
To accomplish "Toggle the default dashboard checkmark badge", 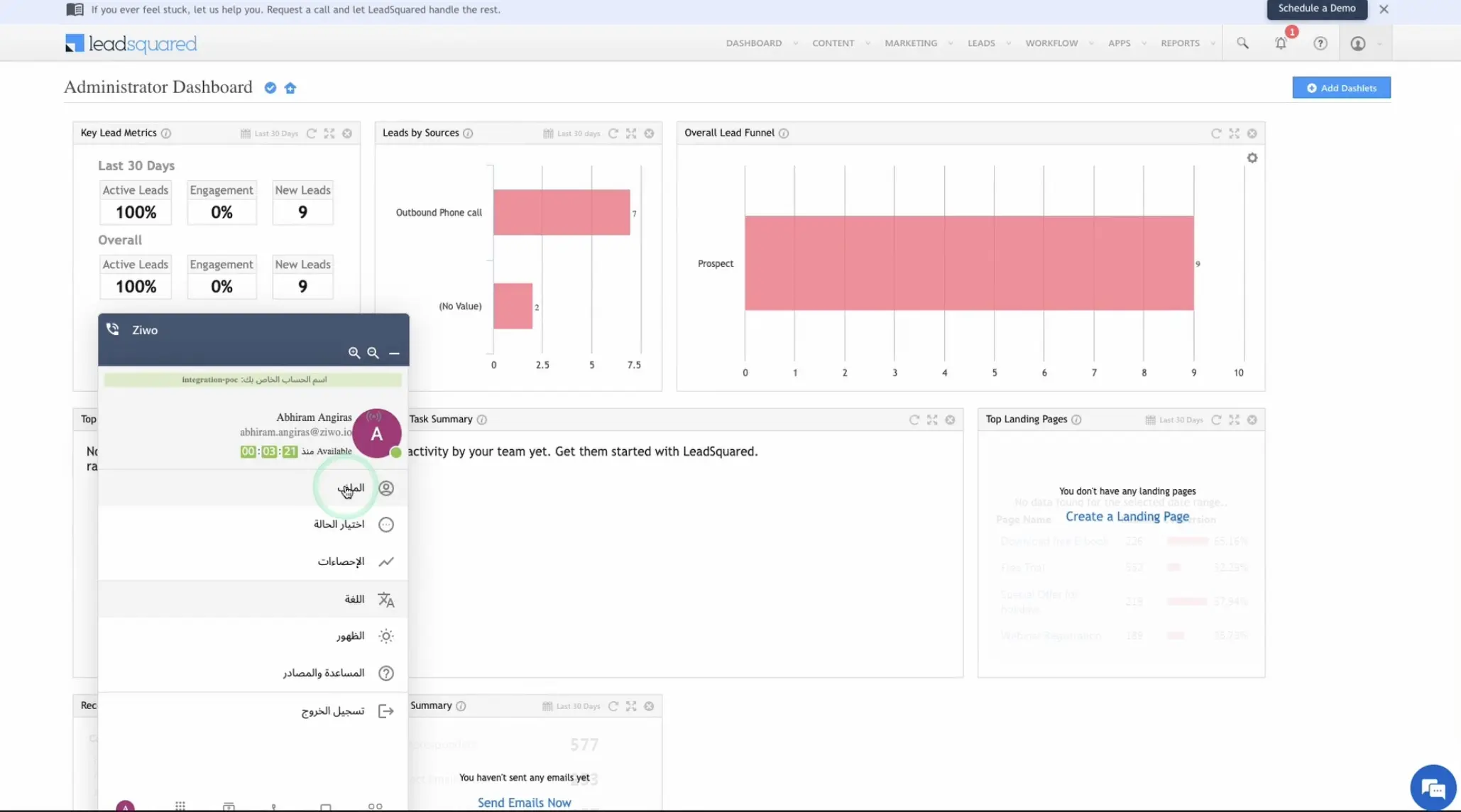I will pos(270,88).
